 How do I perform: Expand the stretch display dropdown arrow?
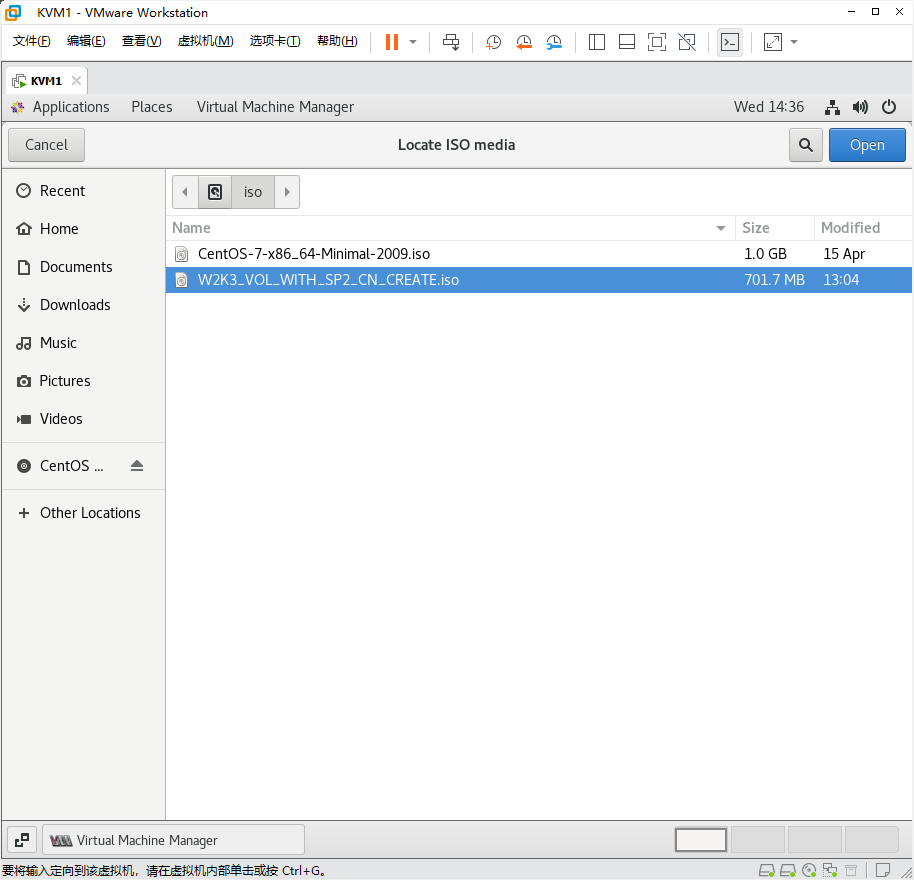pos(794,42)
